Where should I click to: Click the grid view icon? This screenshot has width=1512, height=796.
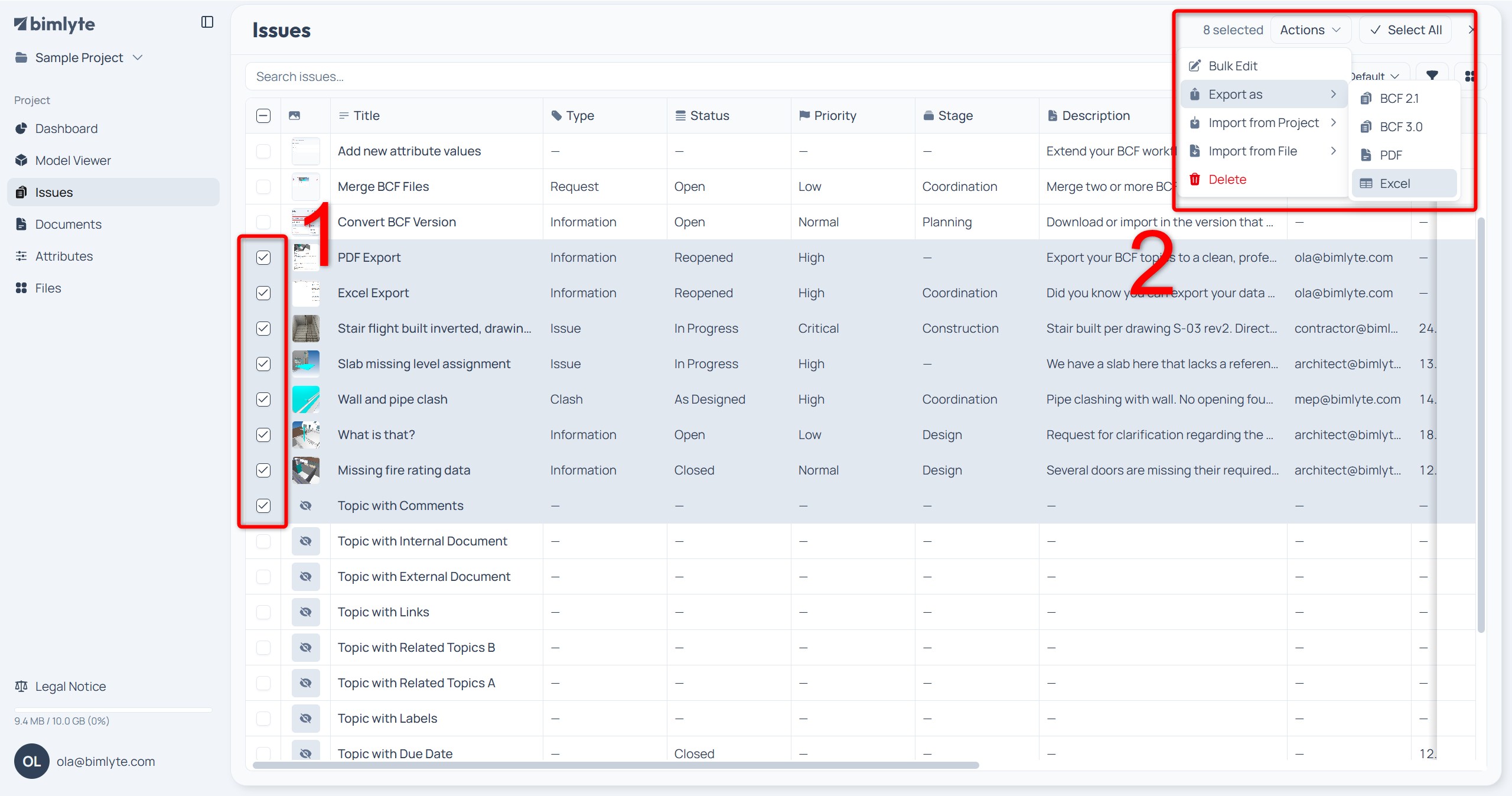(1469, 76)
